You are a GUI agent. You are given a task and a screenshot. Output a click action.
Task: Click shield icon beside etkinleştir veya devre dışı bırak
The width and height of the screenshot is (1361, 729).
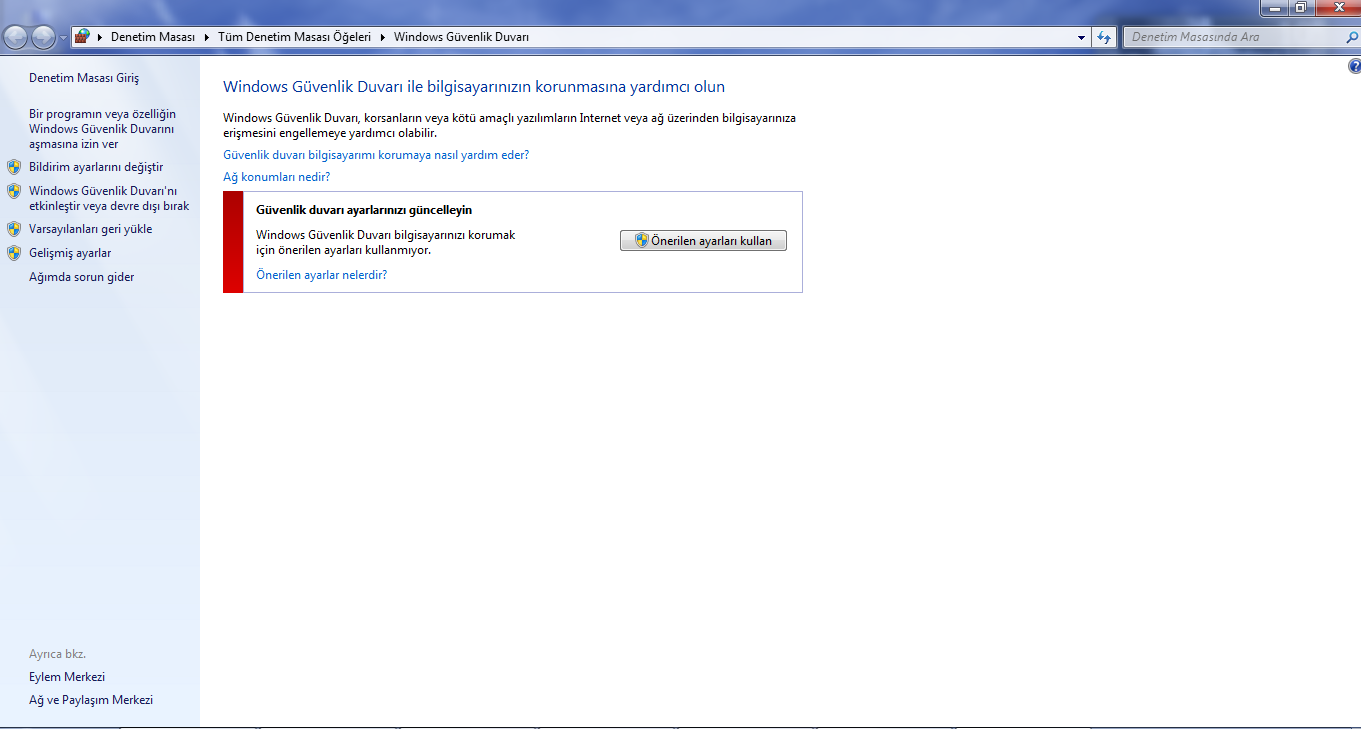click(x=14, y=191)
